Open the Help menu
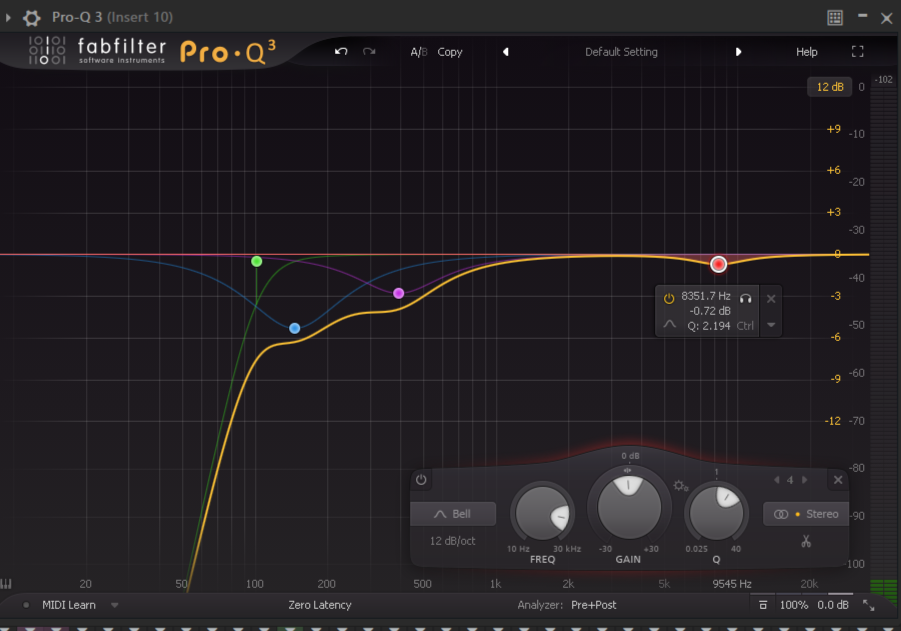Image resolution: width=901 pixels, height=631 pixels. 806,52
